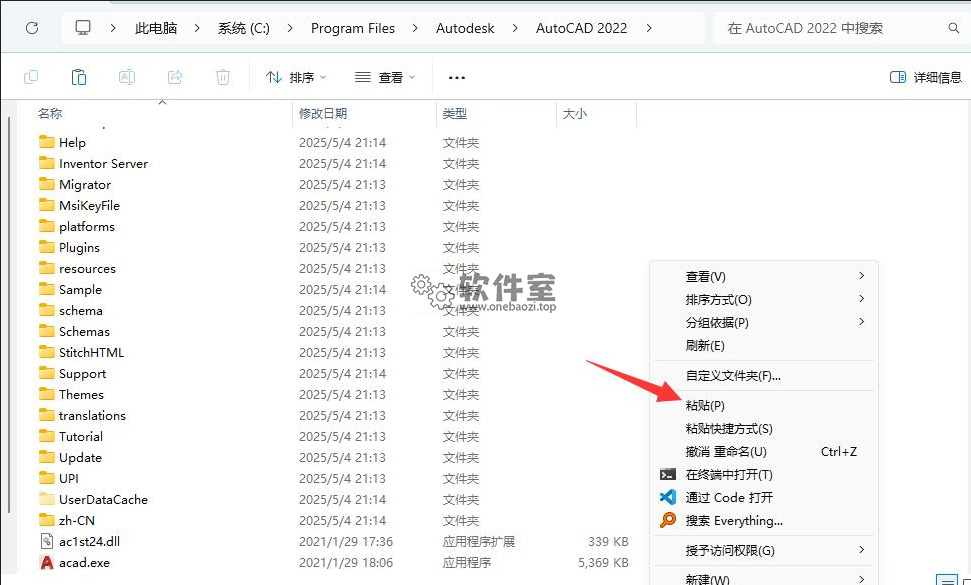Click the Themes folder icon
Image resolution: width=971 pixels, height=585 pixels.
[46, 394]
